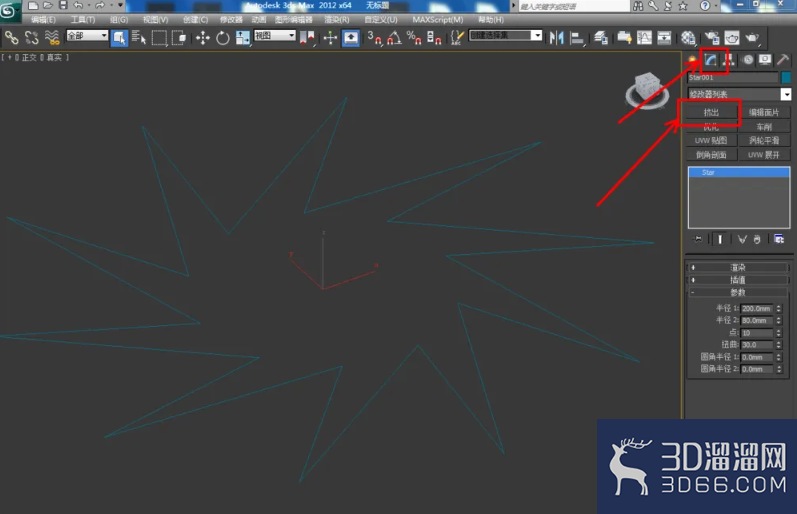Click the 车削 lathe modifier button

click(x=764, y=127)
